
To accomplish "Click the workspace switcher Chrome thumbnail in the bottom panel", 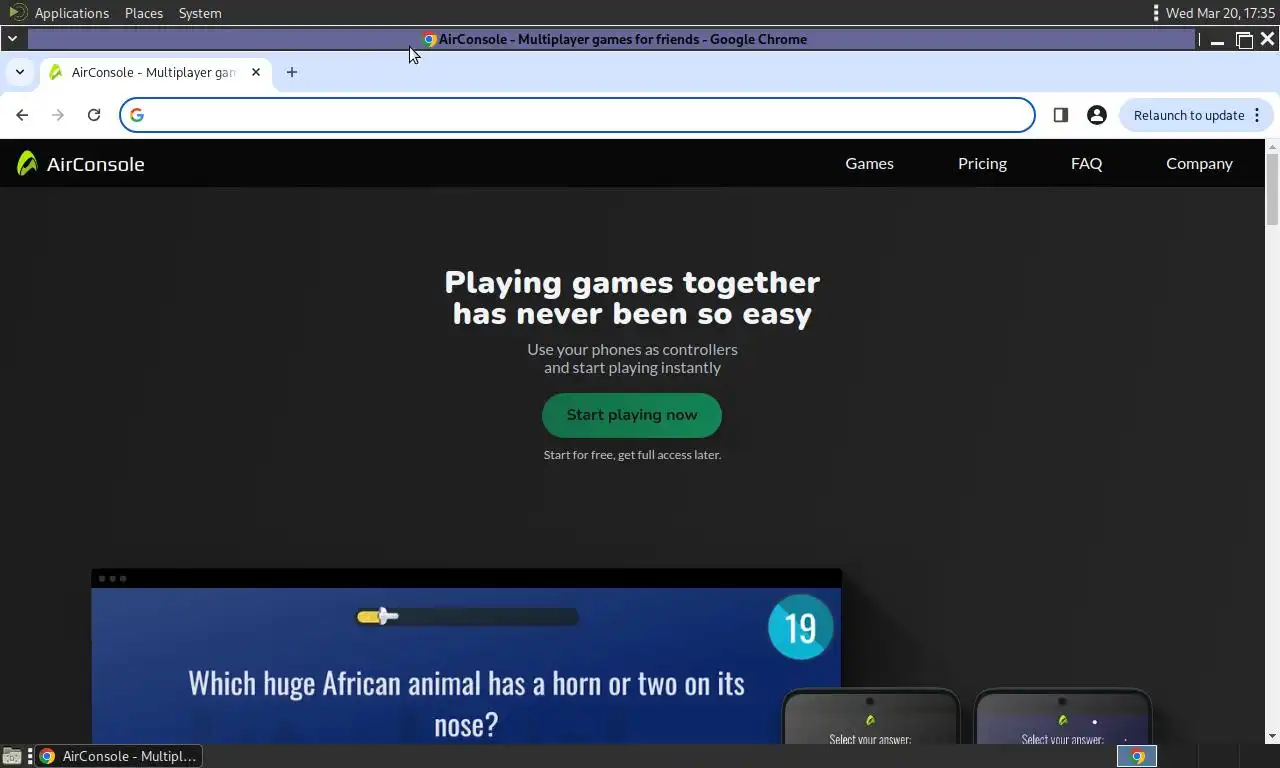I will pyautogui.click(x=1137, y=756).
